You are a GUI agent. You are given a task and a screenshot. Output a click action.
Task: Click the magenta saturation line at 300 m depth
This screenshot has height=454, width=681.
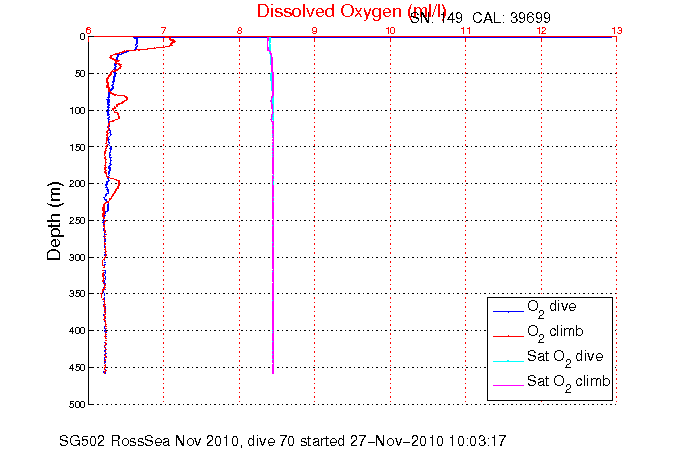pyautogui.click(x=273, y=258)
